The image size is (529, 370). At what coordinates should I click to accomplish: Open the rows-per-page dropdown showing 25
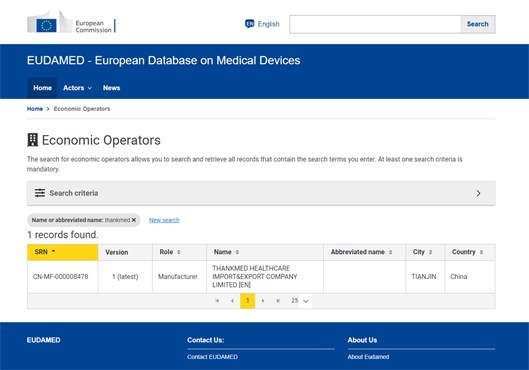pos(300,301)
